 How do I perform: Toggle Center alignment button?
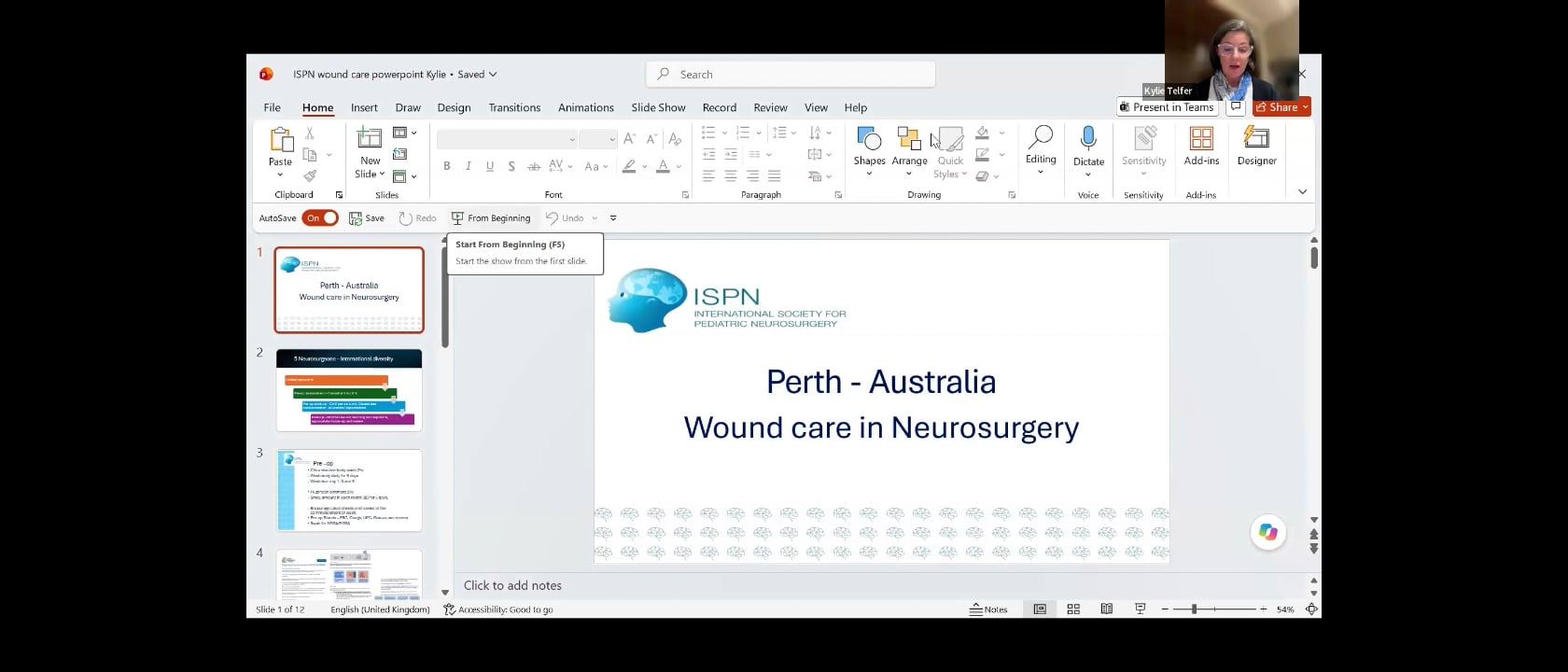coord(731,175)
